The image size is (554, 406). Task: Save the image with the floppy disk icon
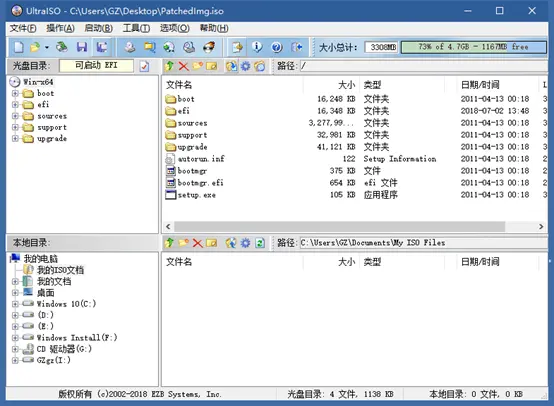tap(82, 47)
